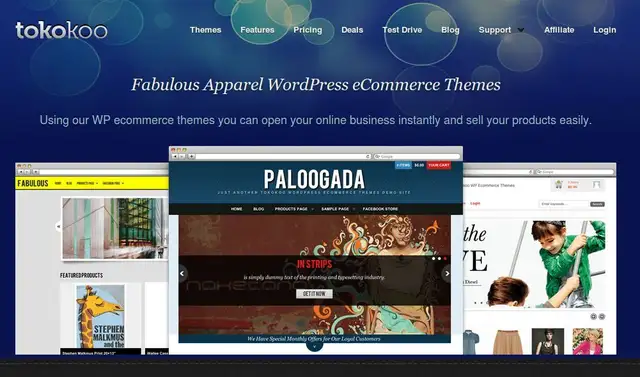Click the PALOOGADA site title

[x=314, y=180]
